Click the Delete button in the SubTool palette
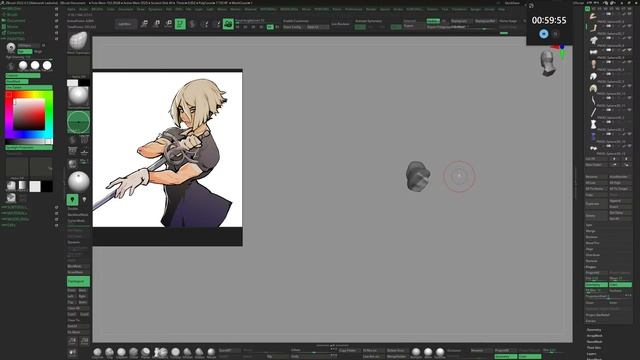640x360 pixels. tap(596, 216)
